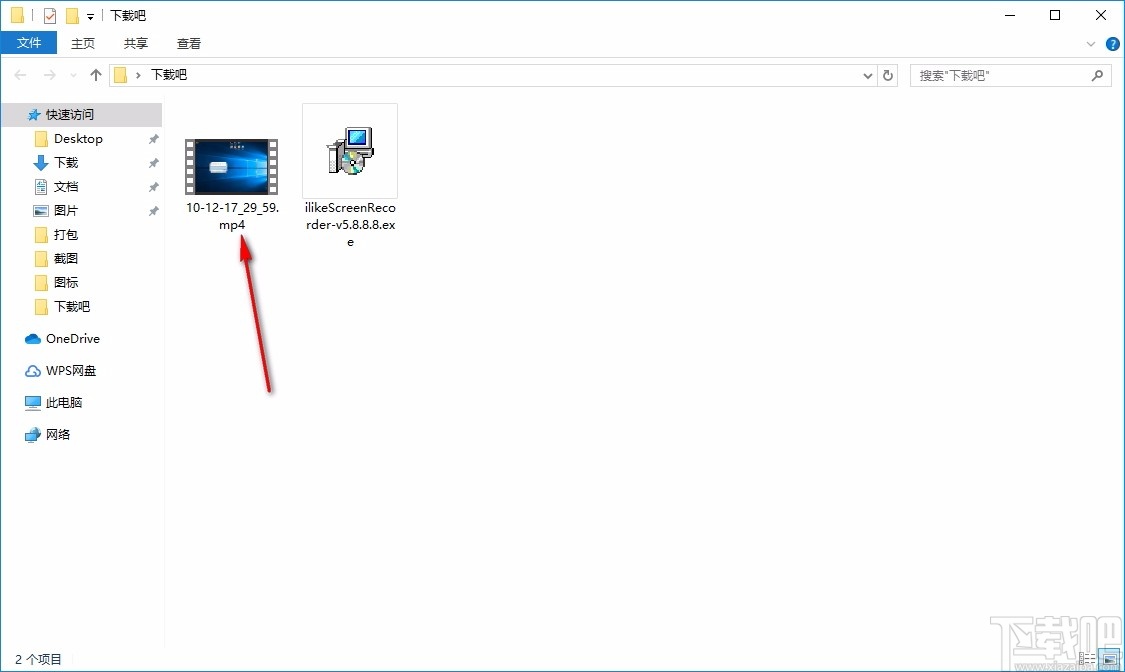The height and width of the screenshot is (672, 1125).
Task: Open OneDrive from the sidebar
Action: [x=70, y=338]
